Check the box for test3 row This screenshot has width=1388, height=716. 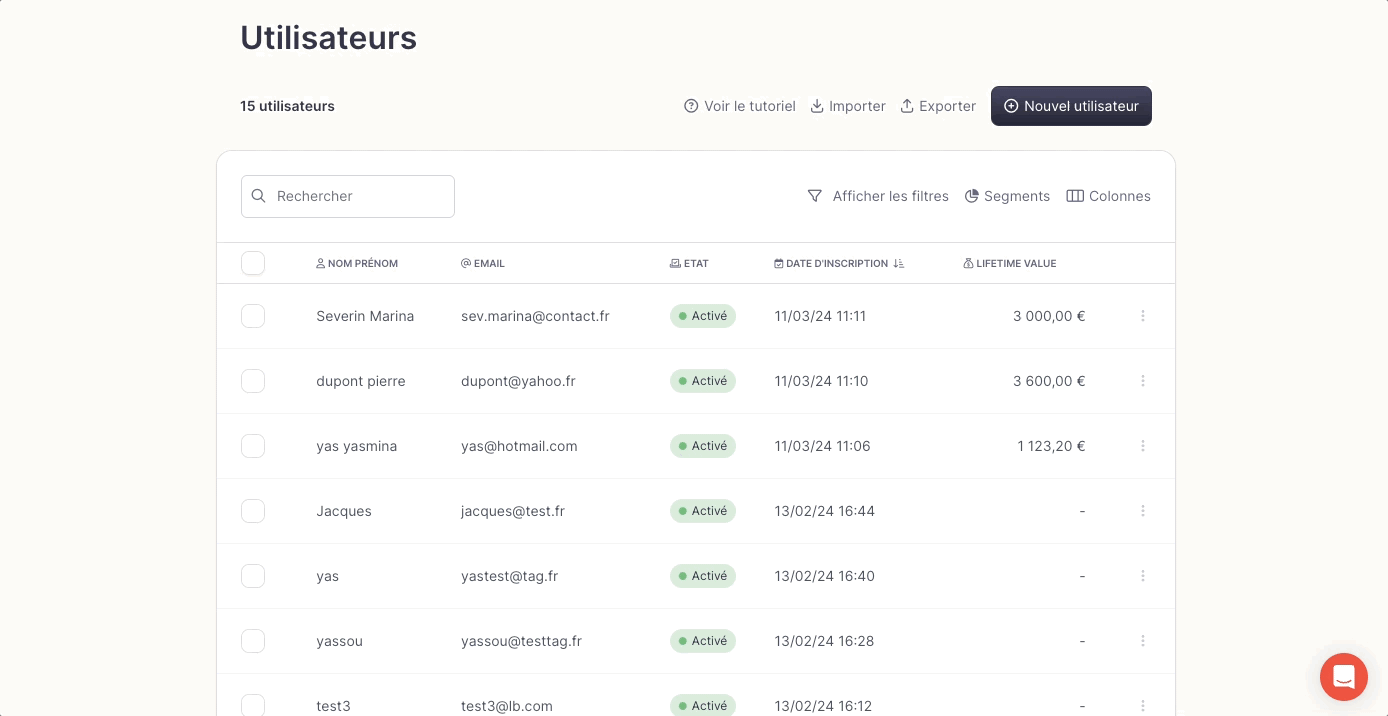[253, 705]
